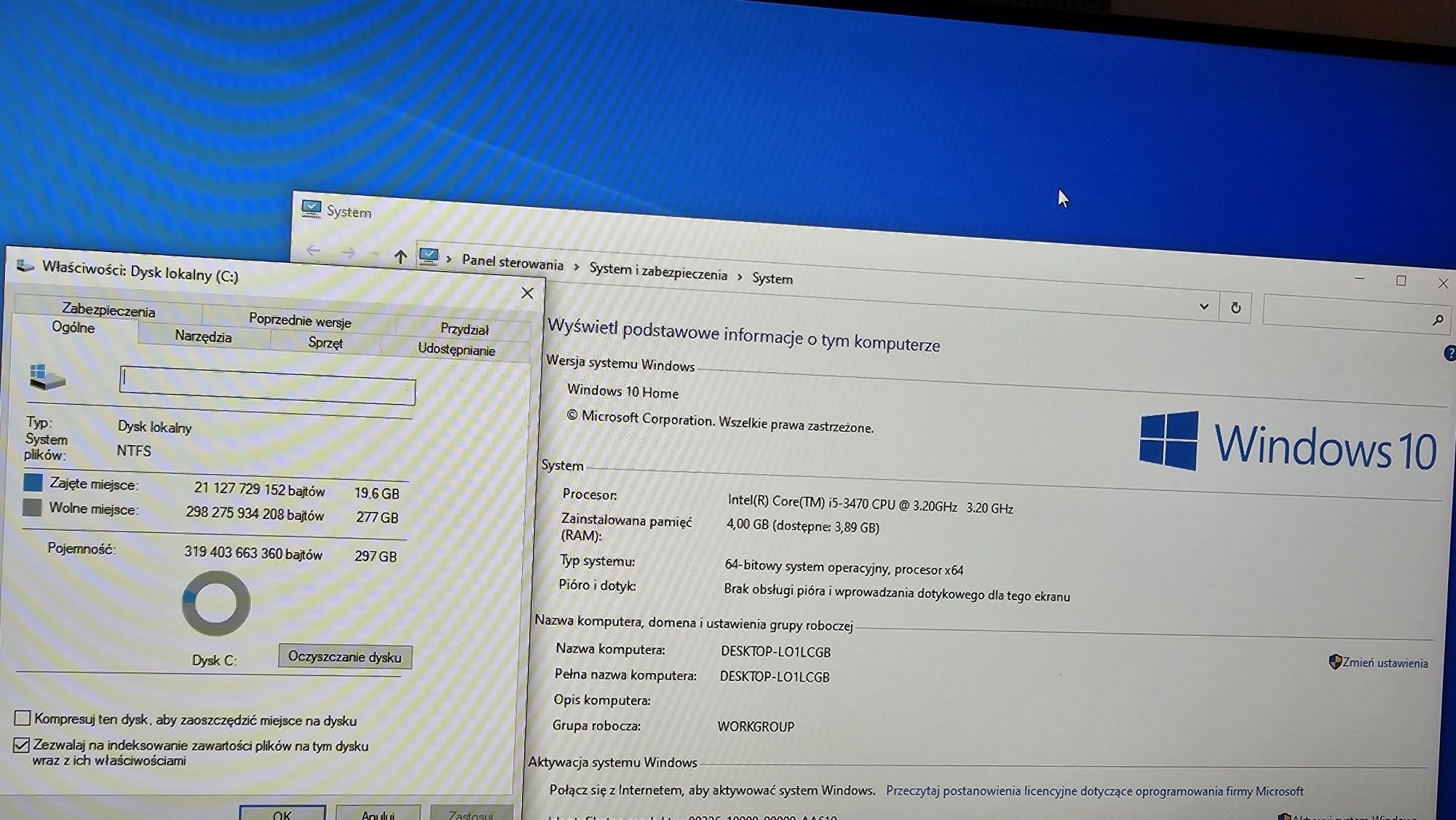Viewport: 1456px width, 820px height.
Task: Click the Oczyszczanie dysku button
Action: (345, 657)
